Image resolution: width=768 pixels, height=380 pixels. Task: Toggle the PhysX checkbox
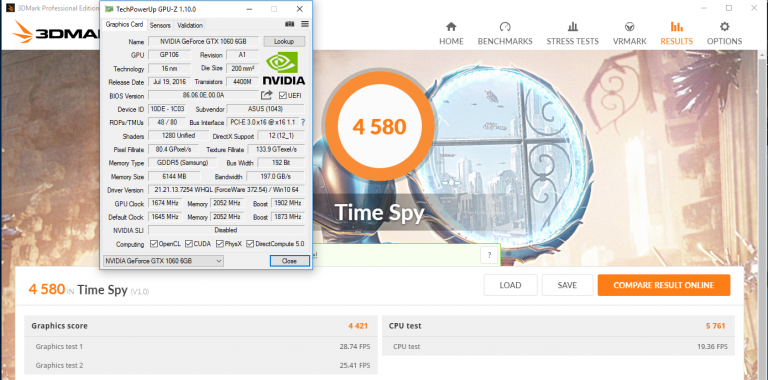point(219,244)
